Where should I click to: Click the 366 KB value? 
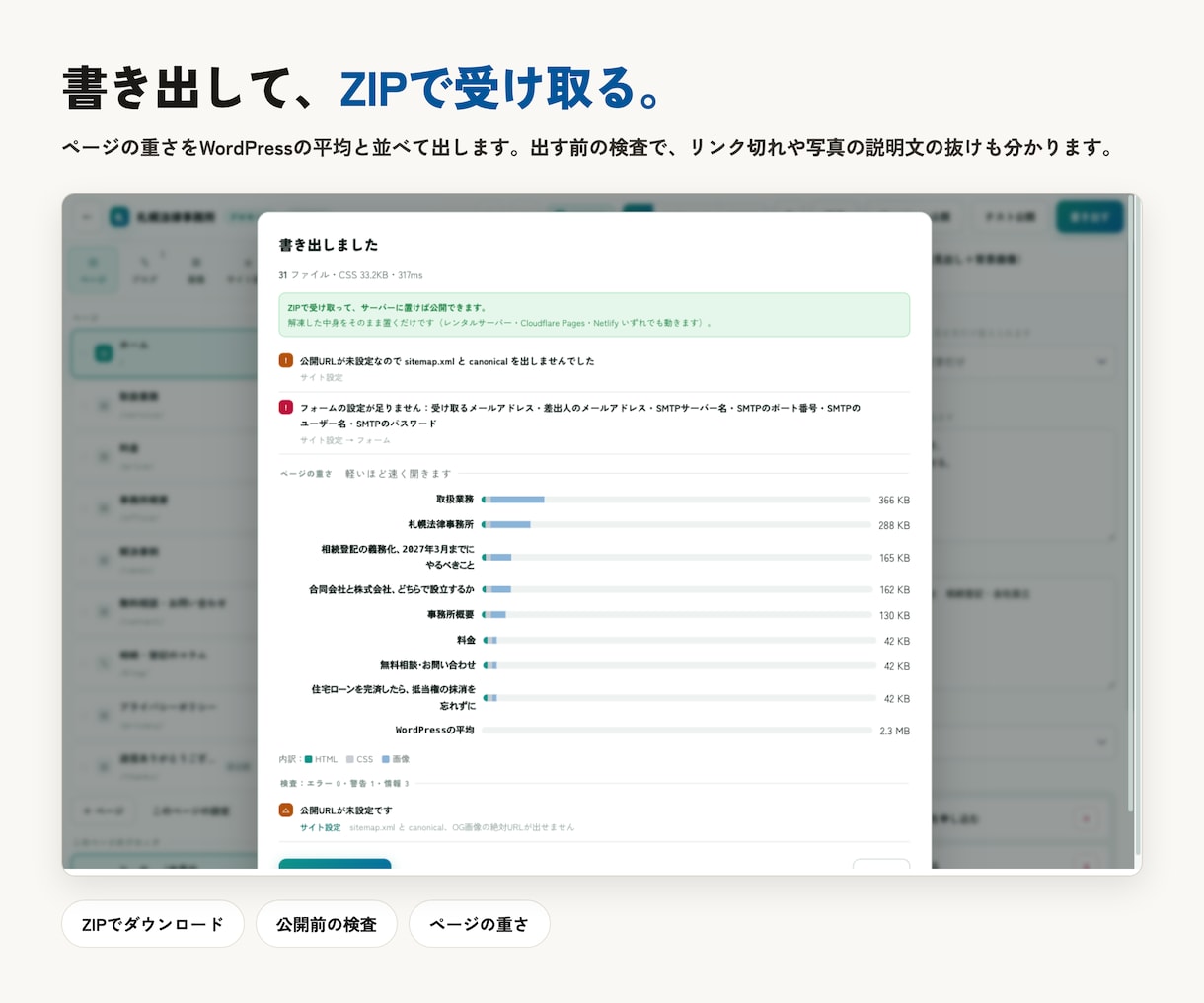pyautogui.click(x=894, y=501)
